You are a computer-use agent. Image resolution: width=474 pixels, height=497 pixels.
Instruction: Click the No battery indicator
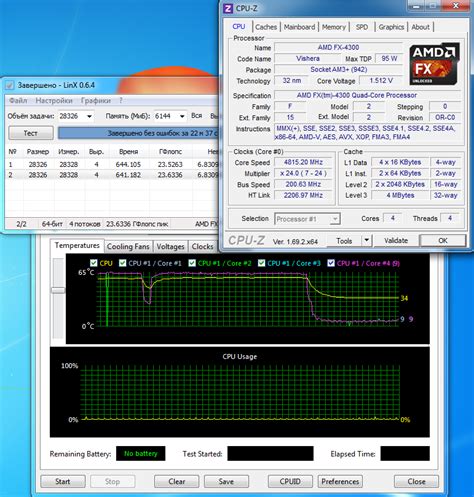tap(140, 453)
